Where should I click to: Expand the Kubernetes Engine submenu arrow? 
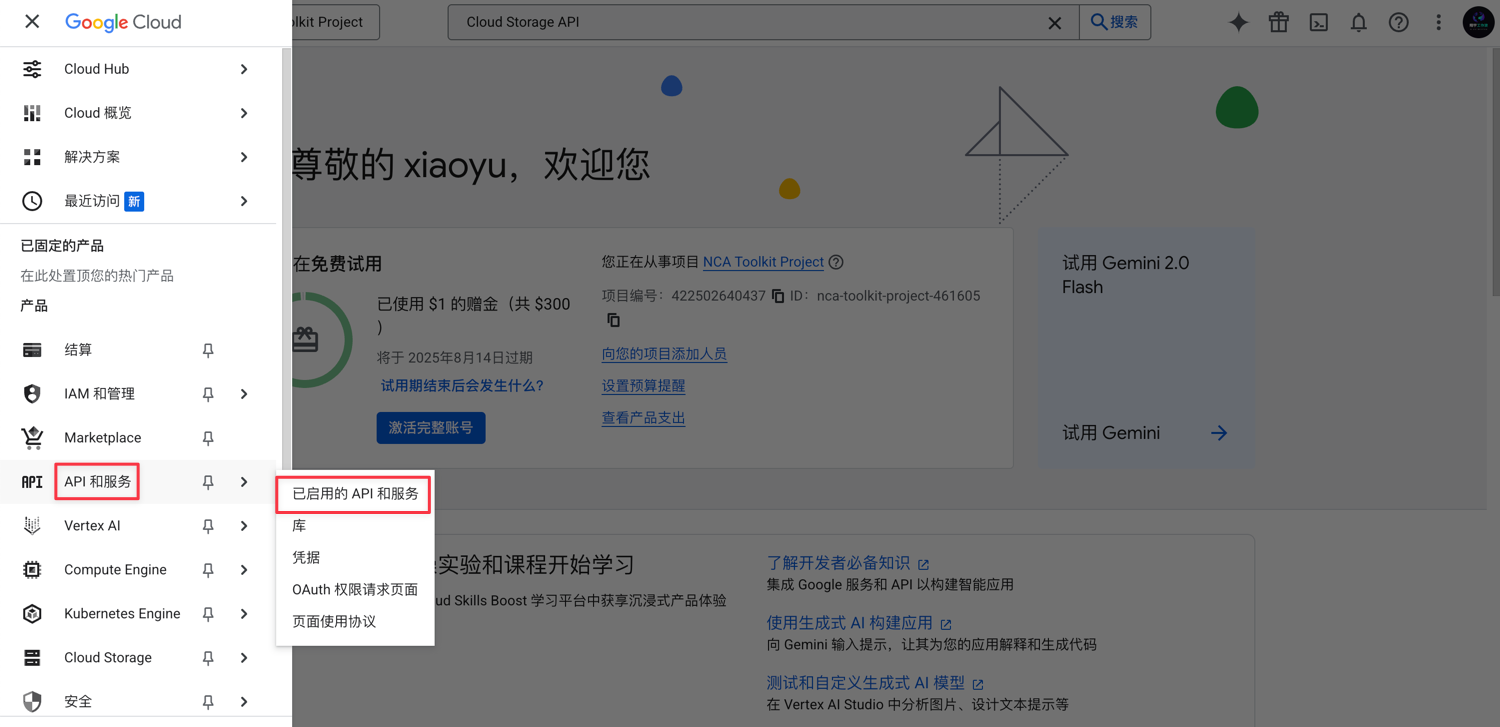[x=244, y=614]
